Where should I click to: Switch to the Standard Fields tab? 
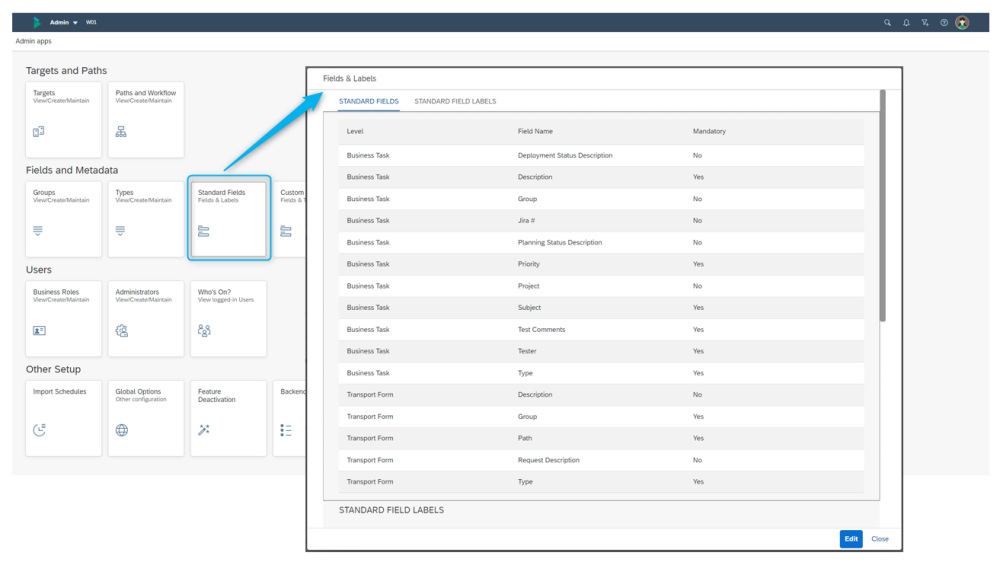click(x=369, y=101)
